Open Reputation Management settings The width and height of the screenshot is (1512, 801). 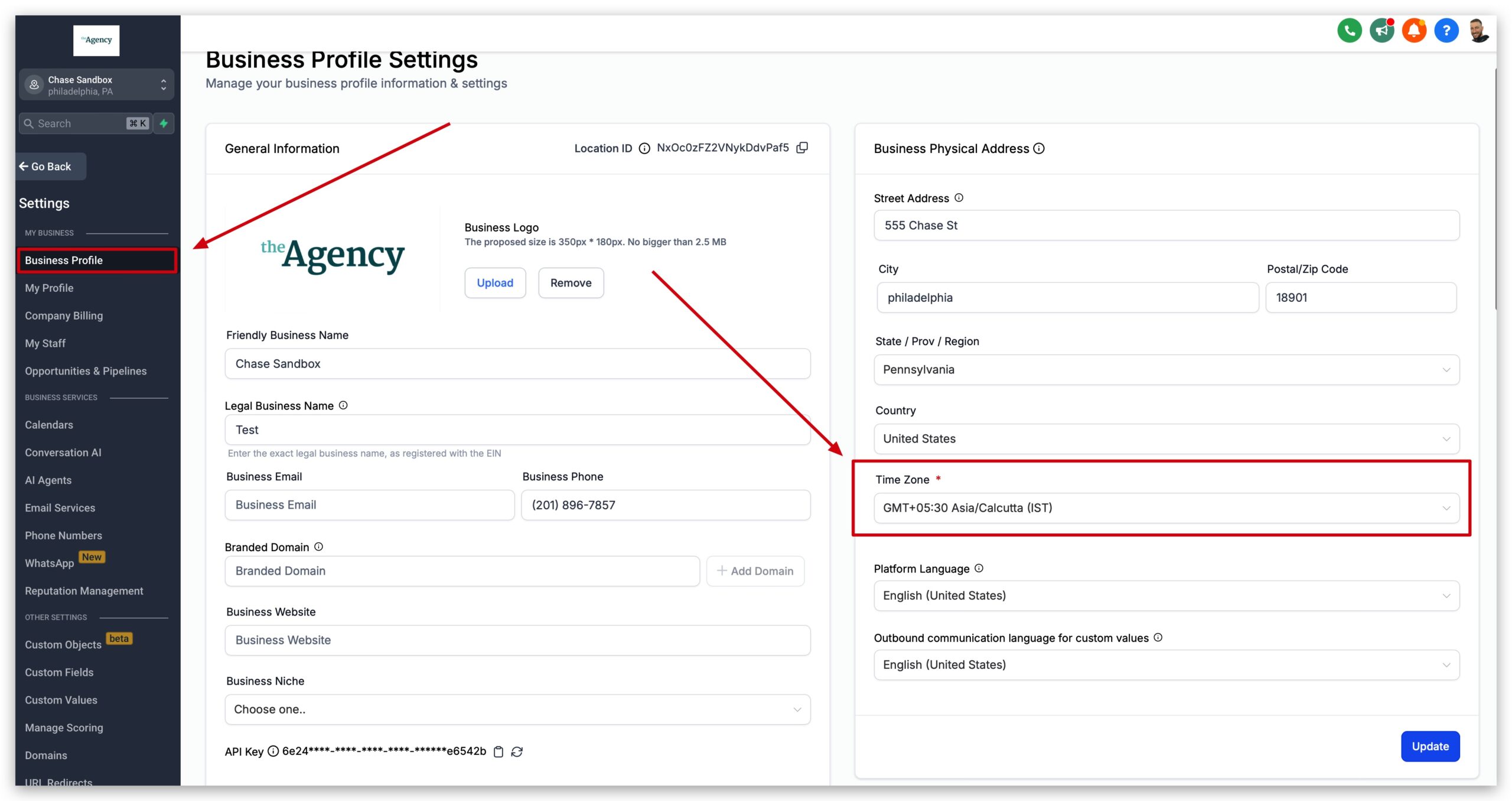(x=84, y=590)
